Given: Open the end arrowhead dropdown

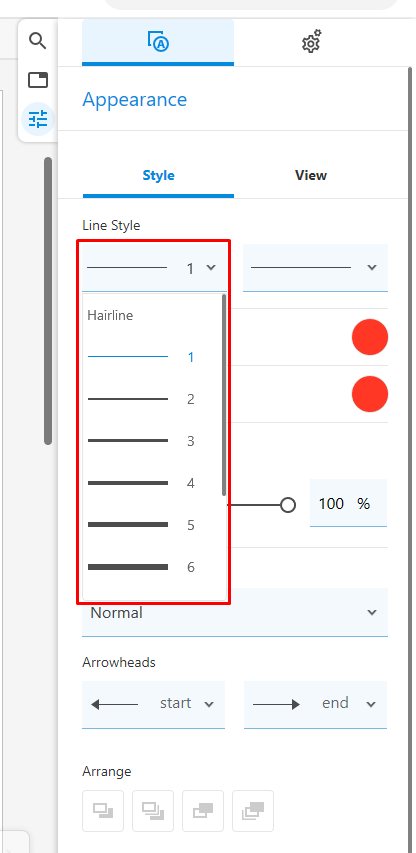Looking at the screenshot, I should click(x=315, y=704).
